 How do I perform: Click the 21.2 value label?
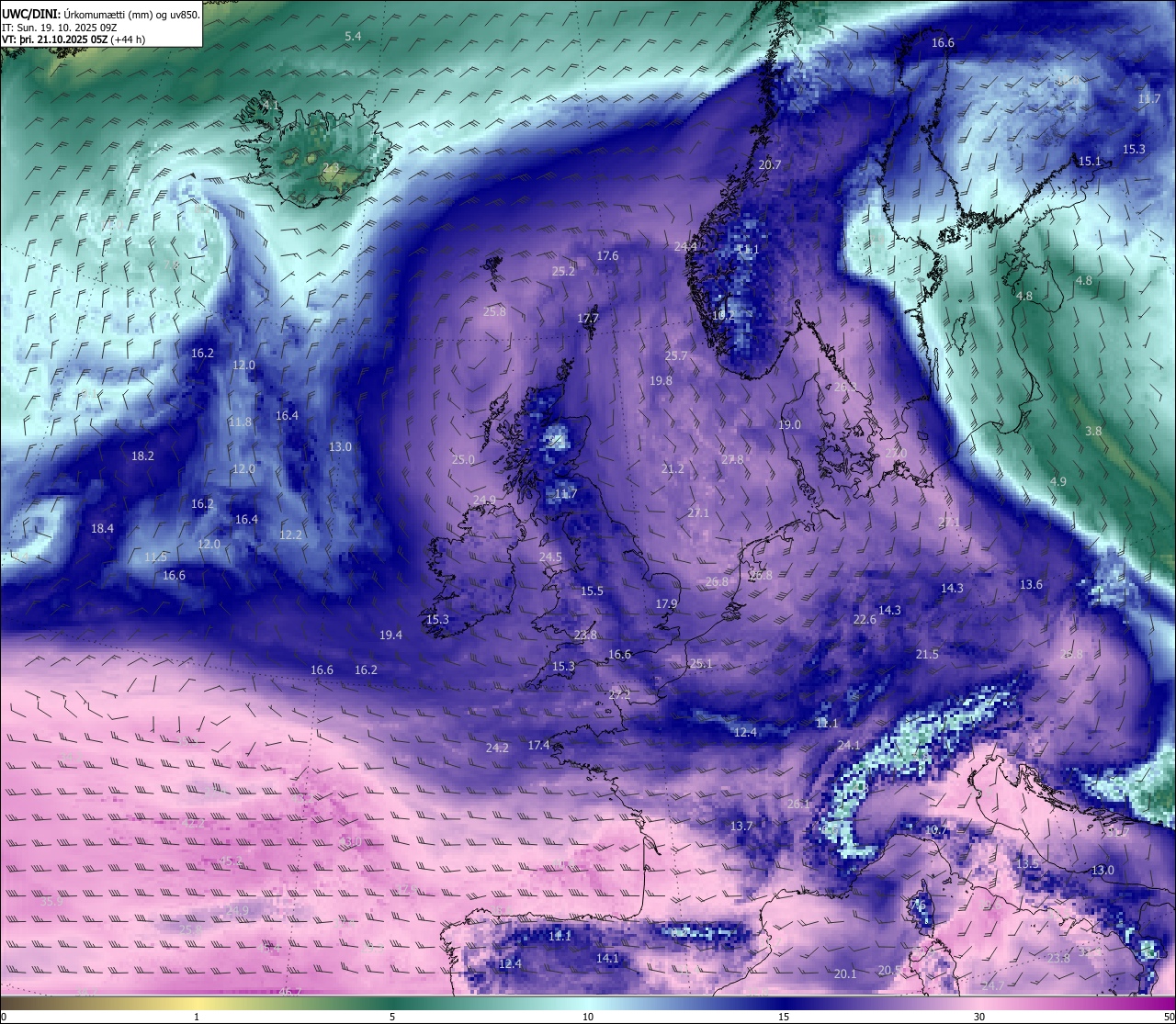(673, 468)
